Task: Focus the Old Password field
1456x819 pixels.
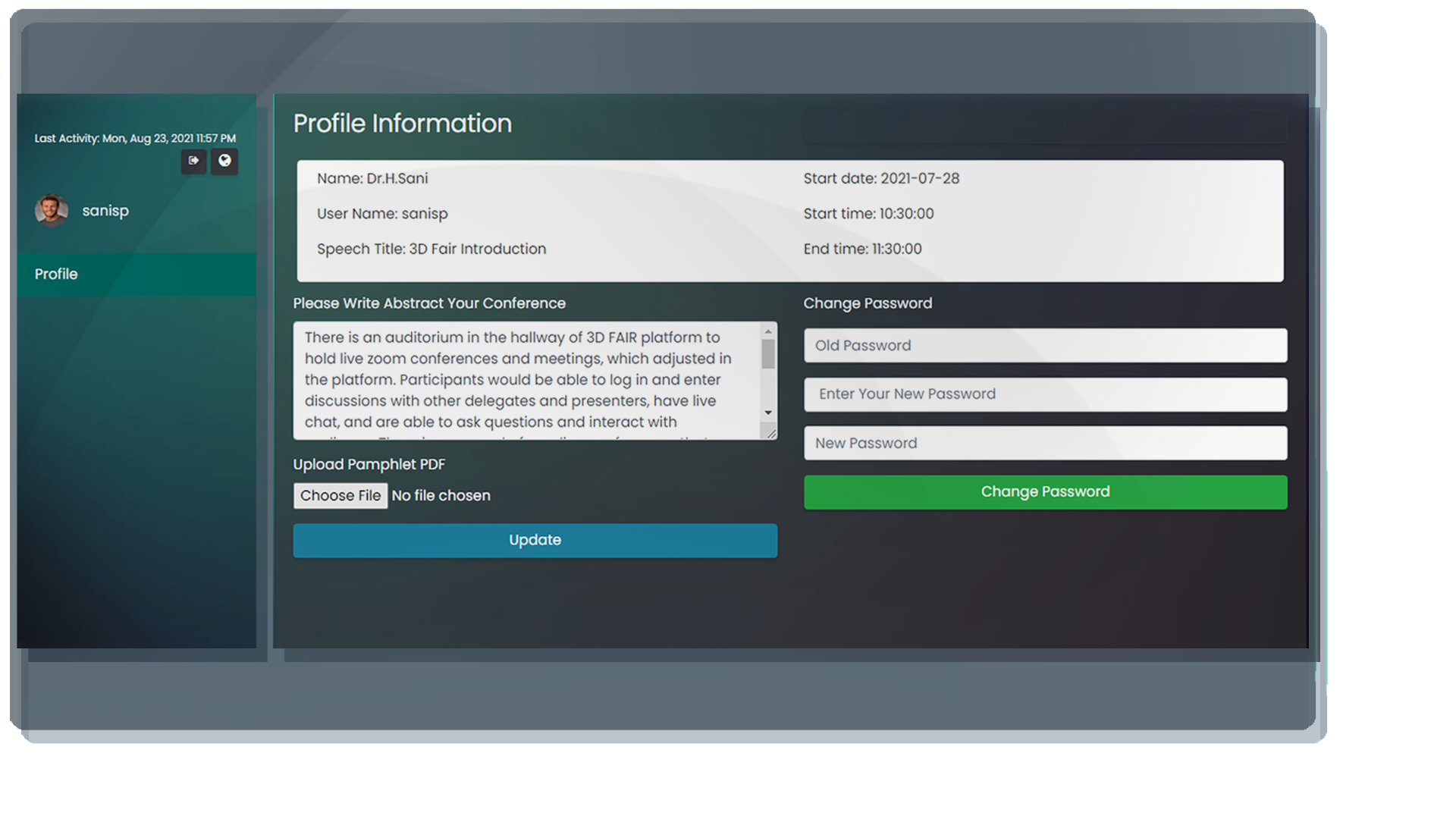Action: [x=1045, y=346]
